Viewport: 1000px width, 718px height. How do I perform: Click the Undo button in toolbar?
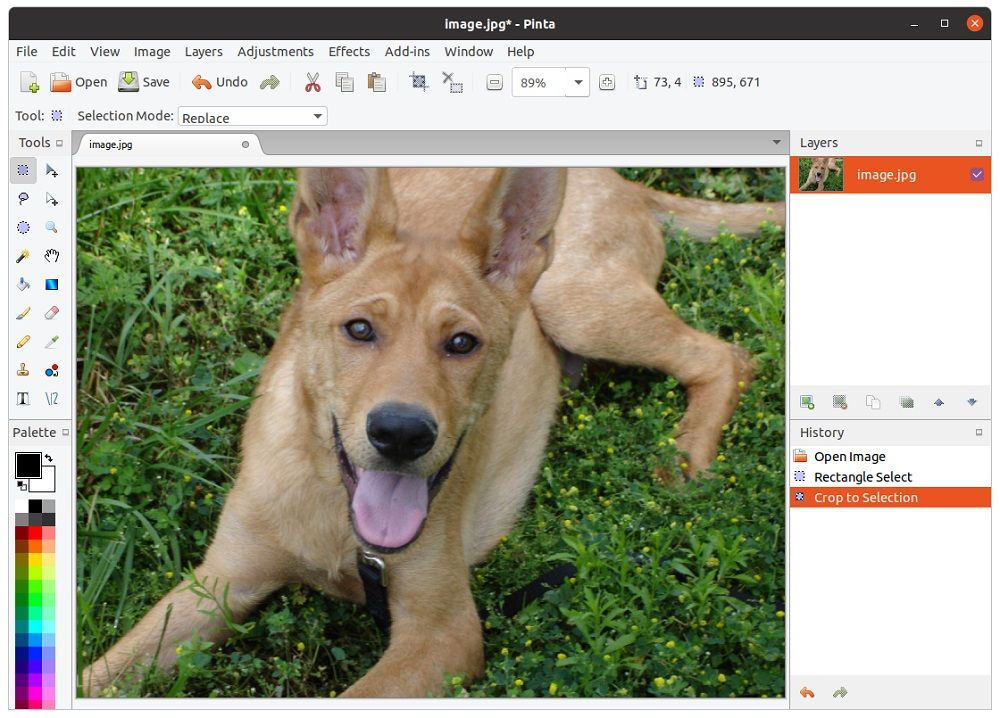220,83
